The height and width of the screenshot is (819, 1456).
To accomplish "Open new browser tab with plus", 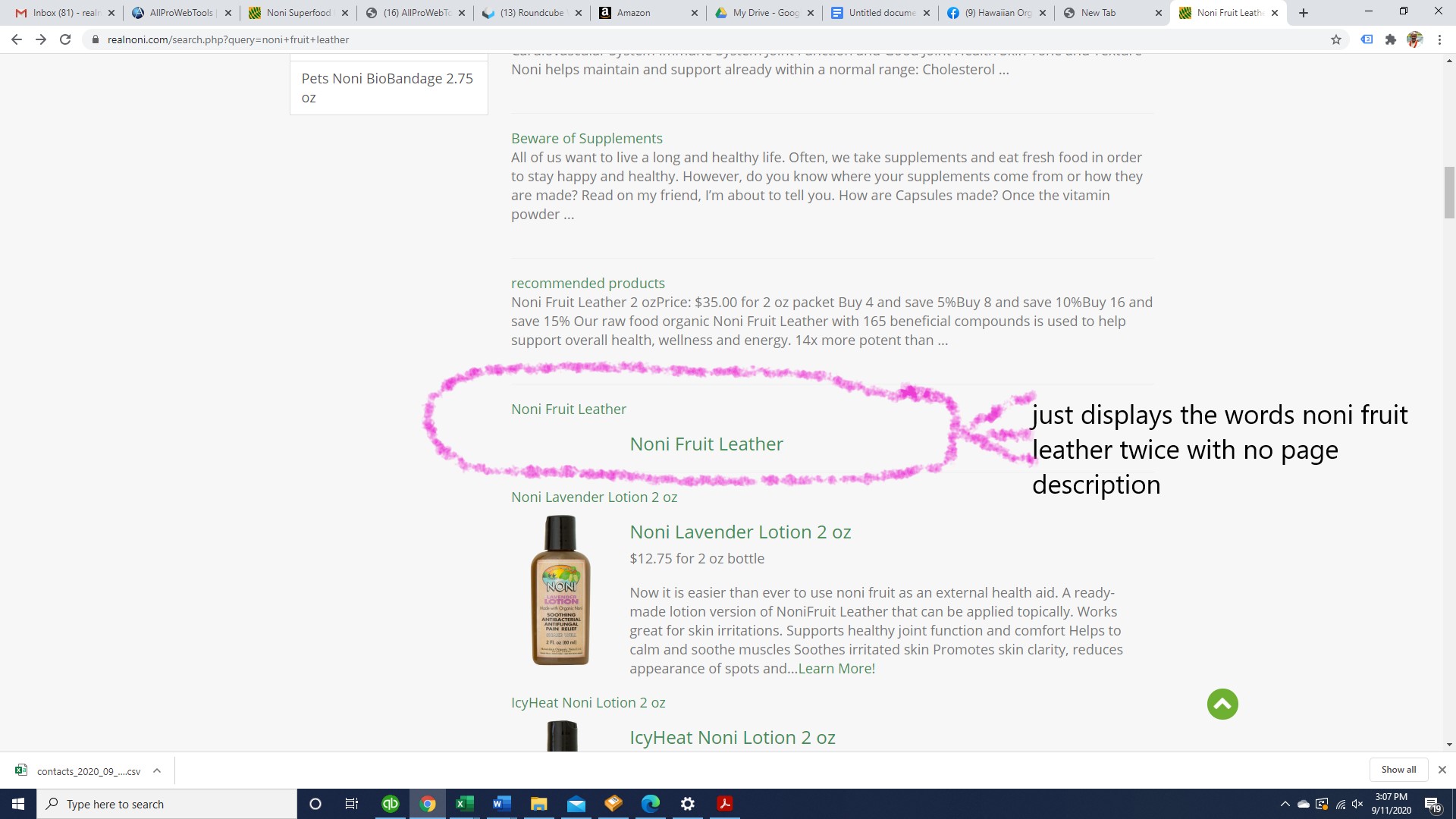I will [x=1304, y=13].
